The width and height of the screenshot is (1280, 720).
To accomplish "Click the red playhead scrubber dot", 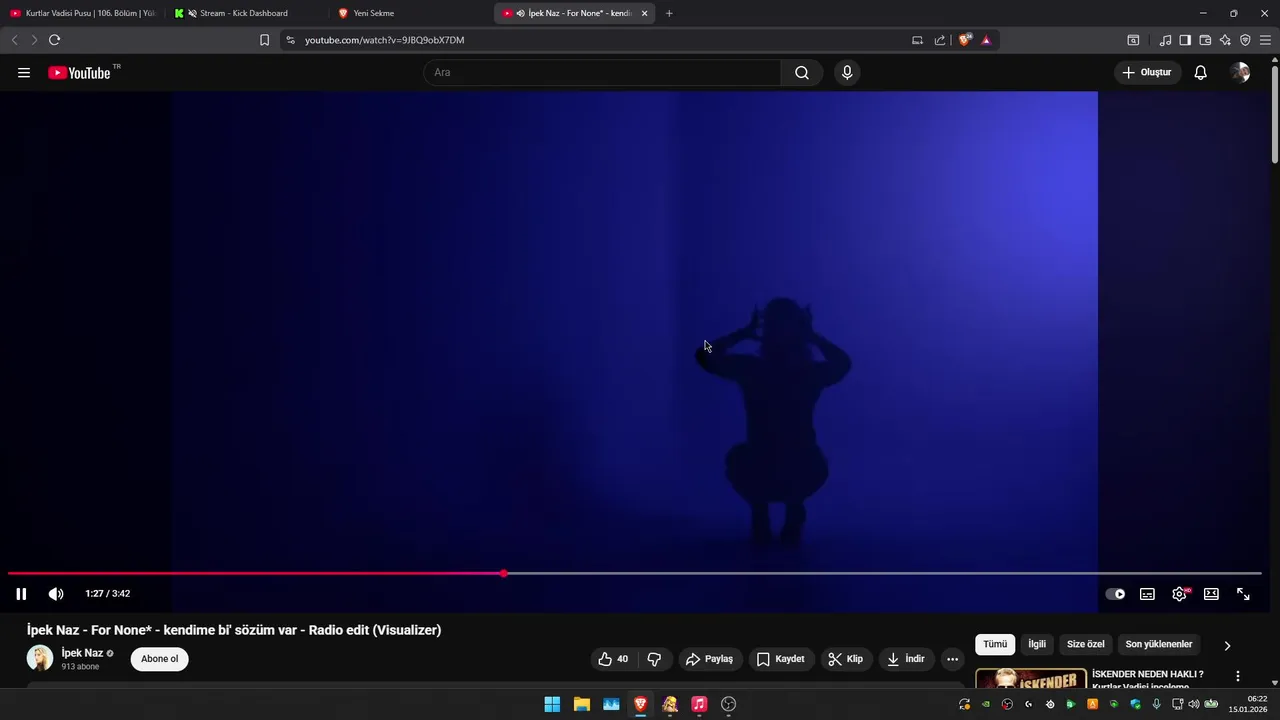I will pyautogui.click(x=504, y=573).
